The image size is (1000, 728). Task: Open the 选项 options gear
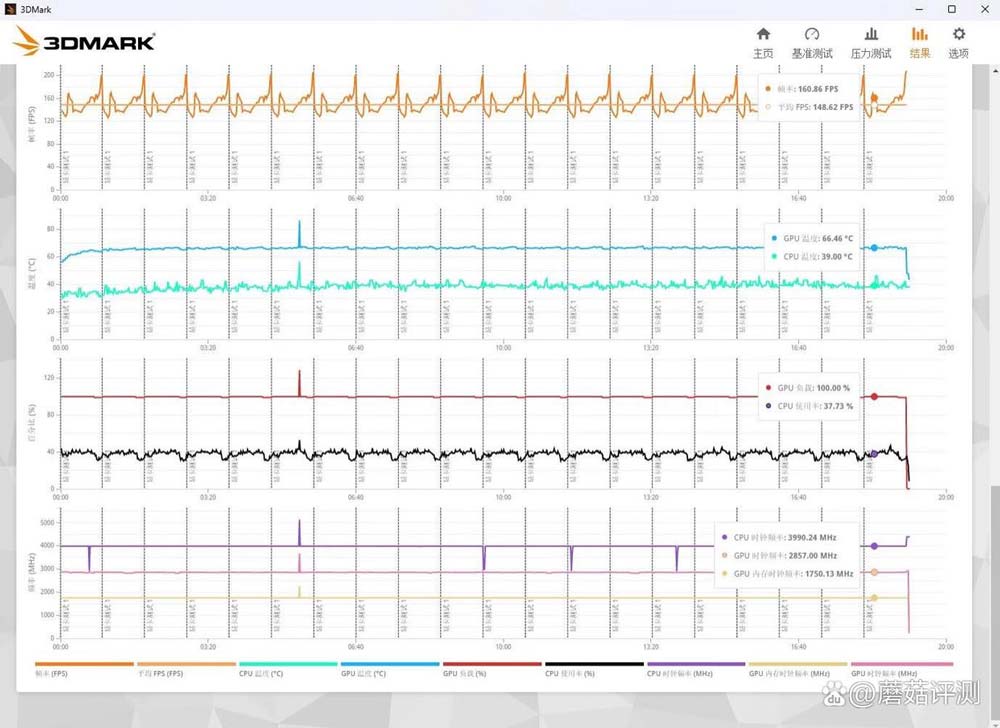[x=959, y=43]
